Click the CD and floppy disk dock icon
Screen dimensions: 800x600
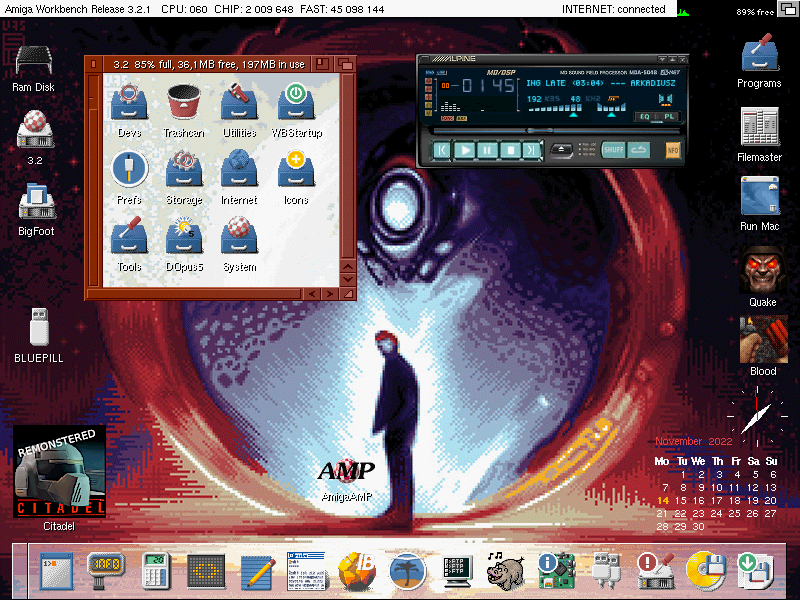(x=706, y=572)
